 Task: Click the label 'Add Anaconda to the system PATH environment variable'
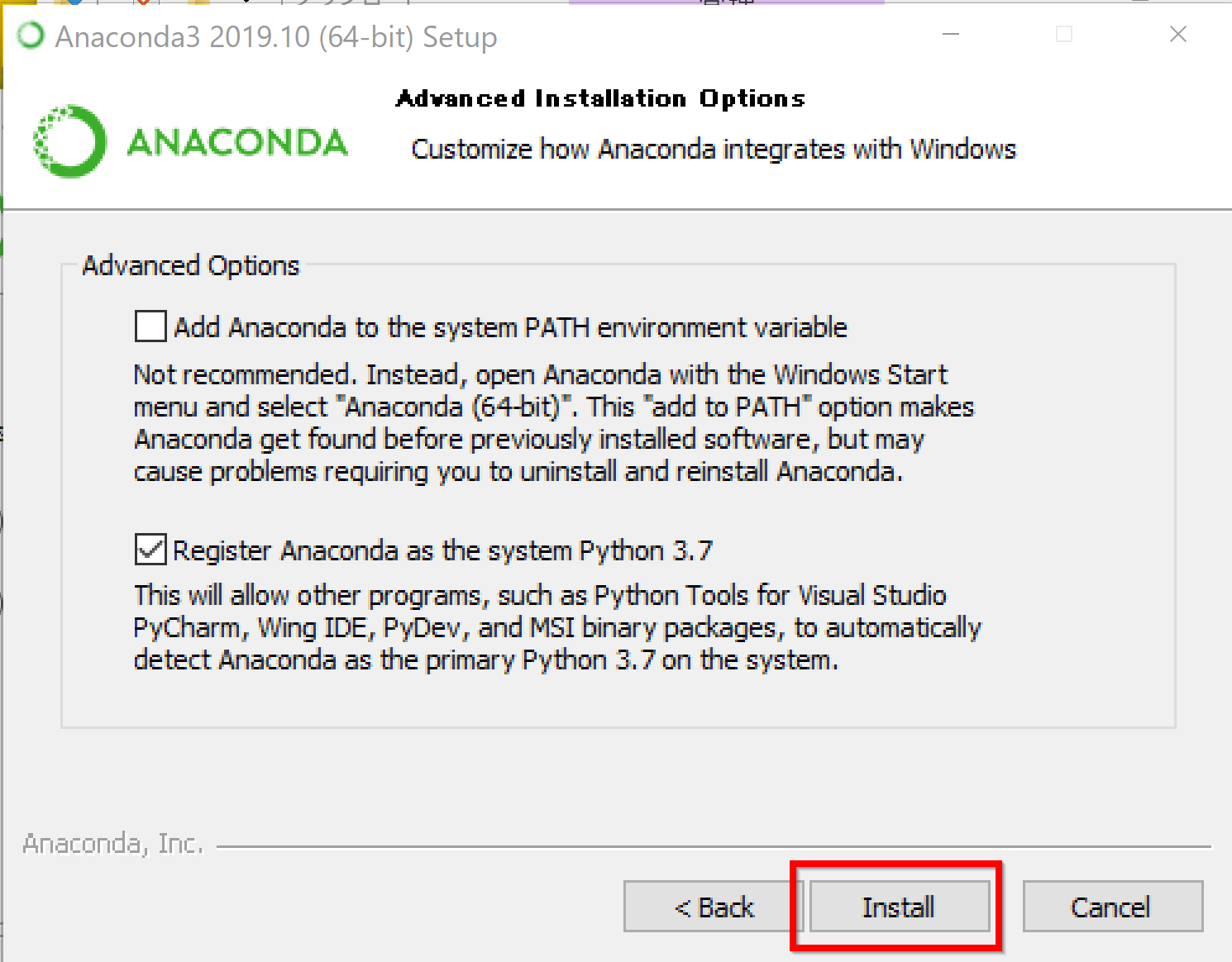pyautogui.click(x=510, y=327)
